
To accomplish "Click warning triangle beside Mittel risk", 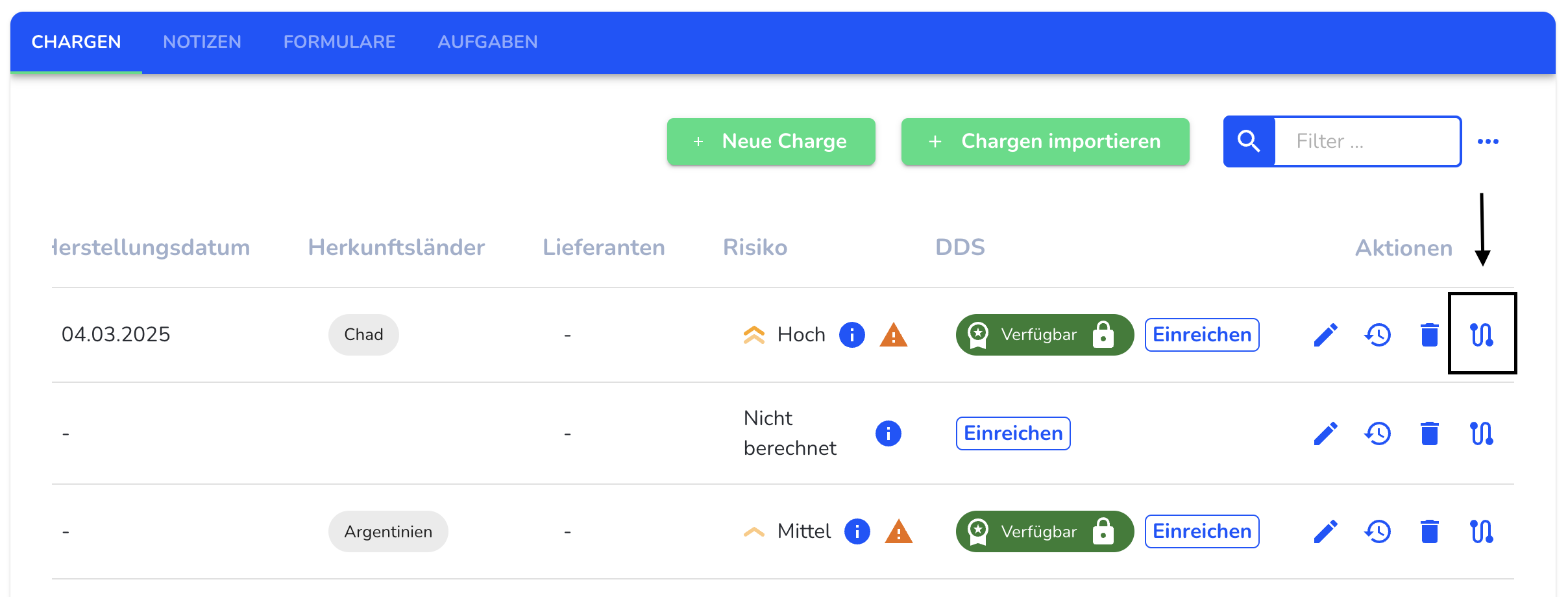I will click(898, 531).
